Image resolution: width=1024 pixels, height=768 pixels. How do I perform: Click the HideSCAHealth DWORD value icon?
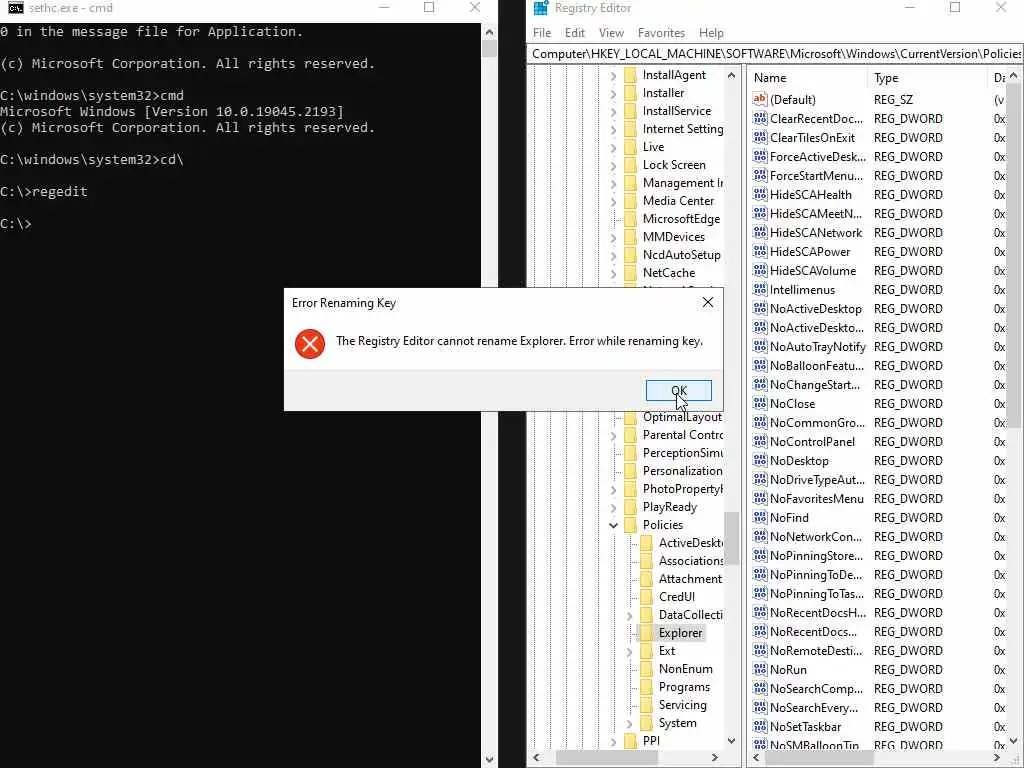coord(760,195)
